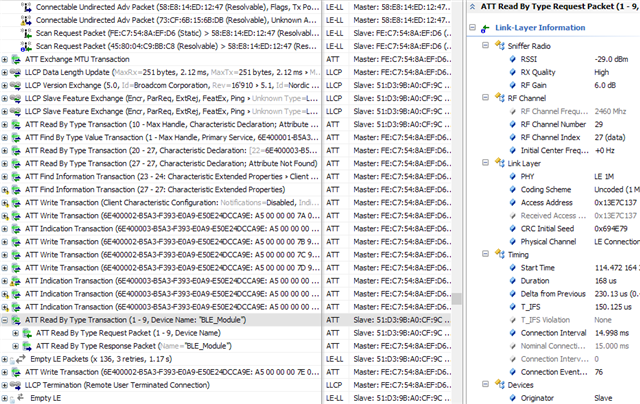Image resolution: width=640 pixels, height=404 pixels.
Task: Click the ATT Find By Type Value Transaction icon
Action: tap(16, 137)
